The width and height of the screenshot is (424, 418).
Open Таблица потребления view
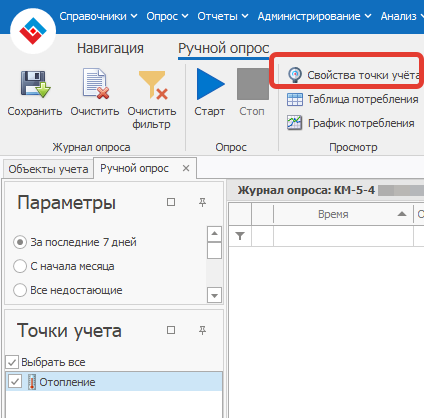pos(352,99)
